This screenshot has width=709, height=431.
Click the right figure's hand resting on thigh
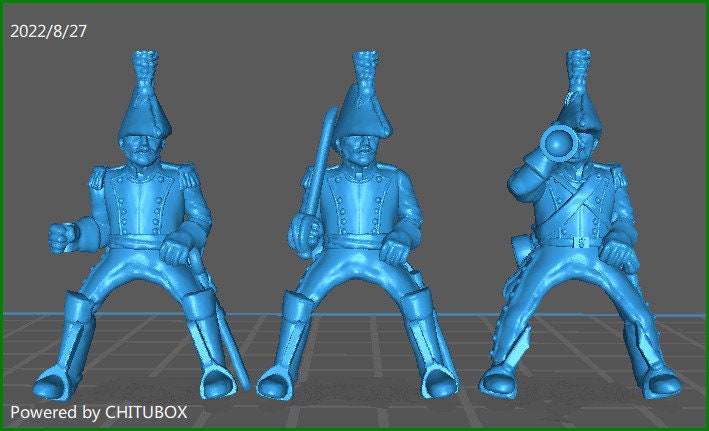tap(621, 245)
